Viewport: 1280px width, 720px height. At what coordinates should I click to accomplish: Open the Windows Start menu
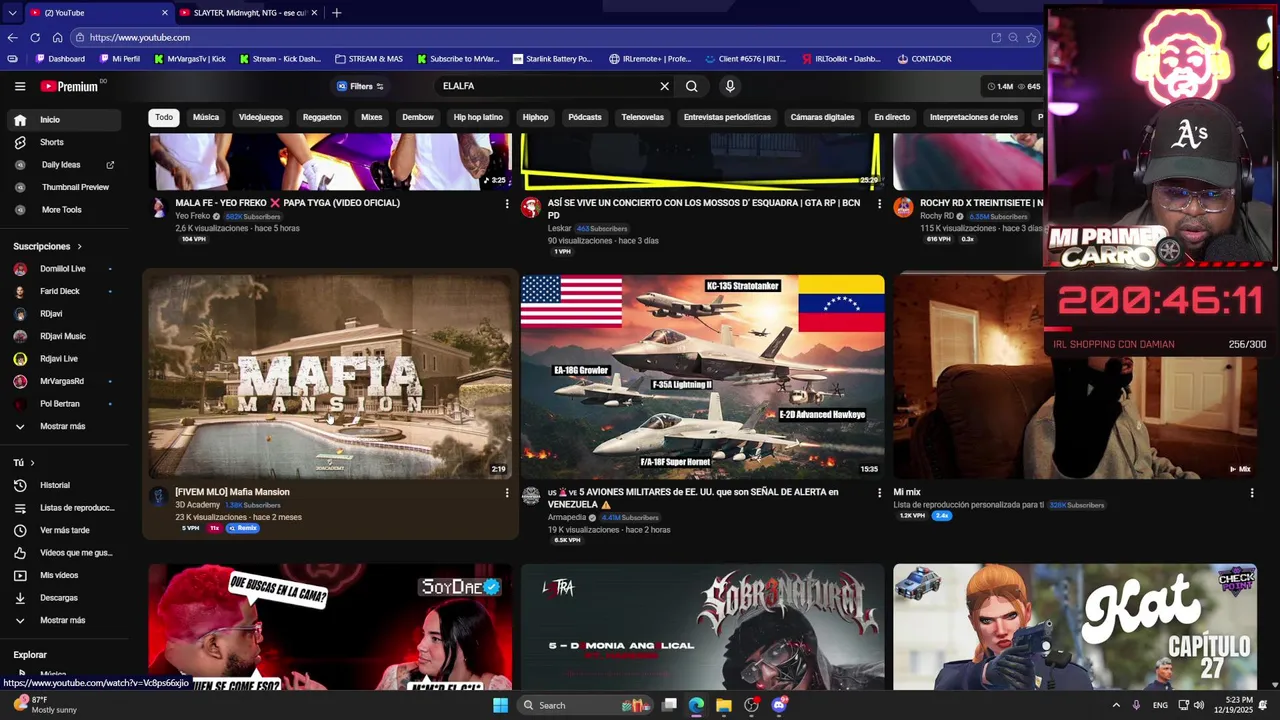tap(500, 705)
